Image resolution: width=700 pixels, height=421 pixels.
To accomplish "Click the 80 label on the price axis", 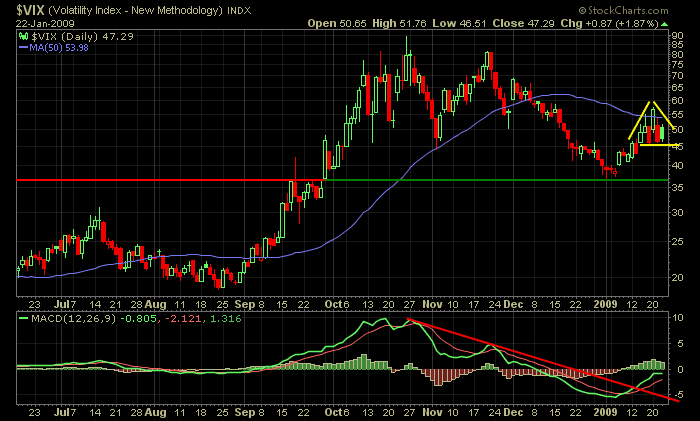I will tap(677, 55).
